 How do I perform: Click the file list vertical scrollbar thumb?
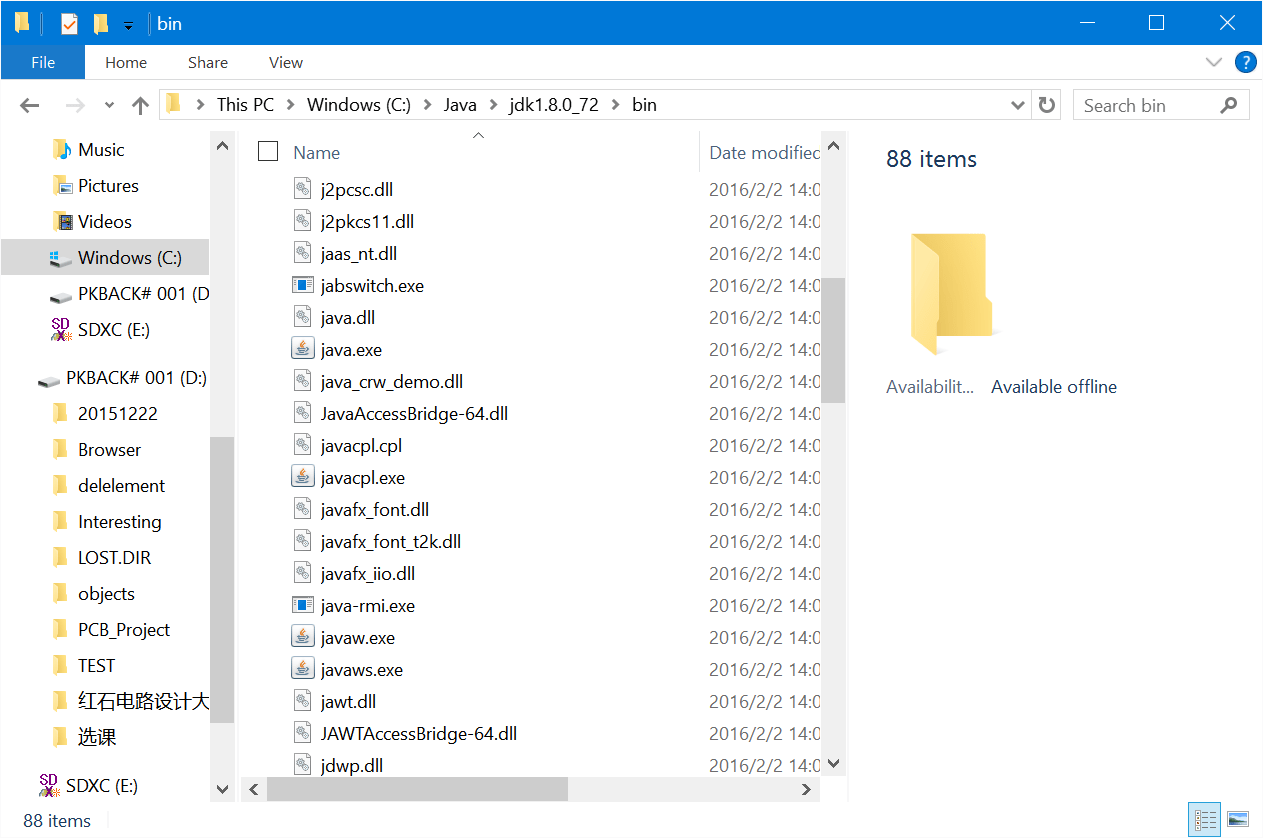point(833,340)
